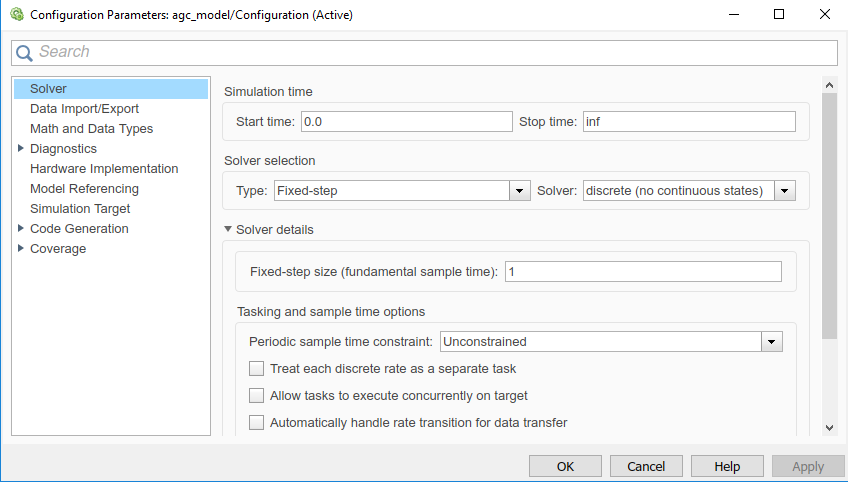Expand the Coverage tree node
Screen dimensions: 848x482
point(21,249)
